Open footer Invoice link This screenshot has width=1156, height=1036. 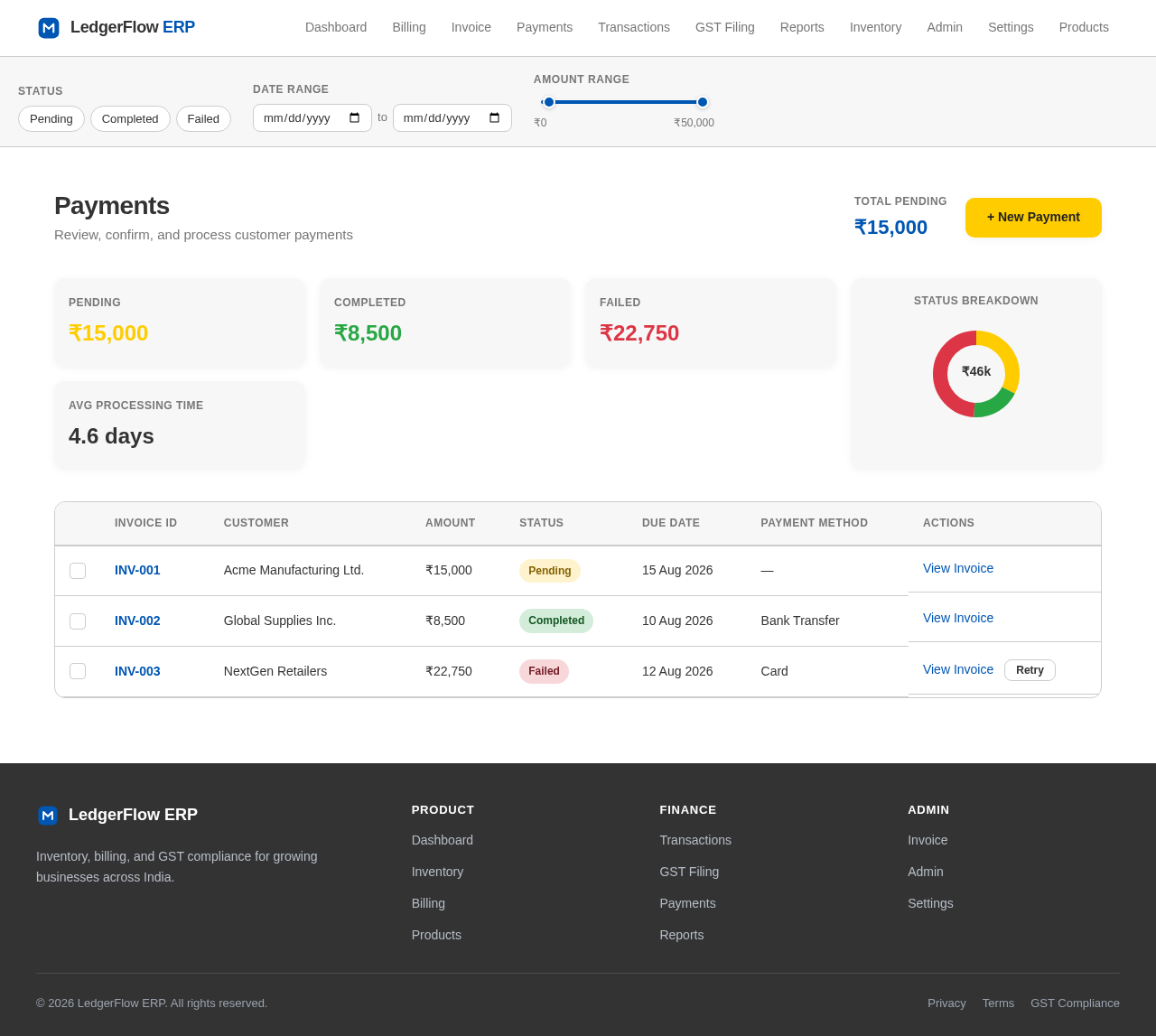click(928, 840)
